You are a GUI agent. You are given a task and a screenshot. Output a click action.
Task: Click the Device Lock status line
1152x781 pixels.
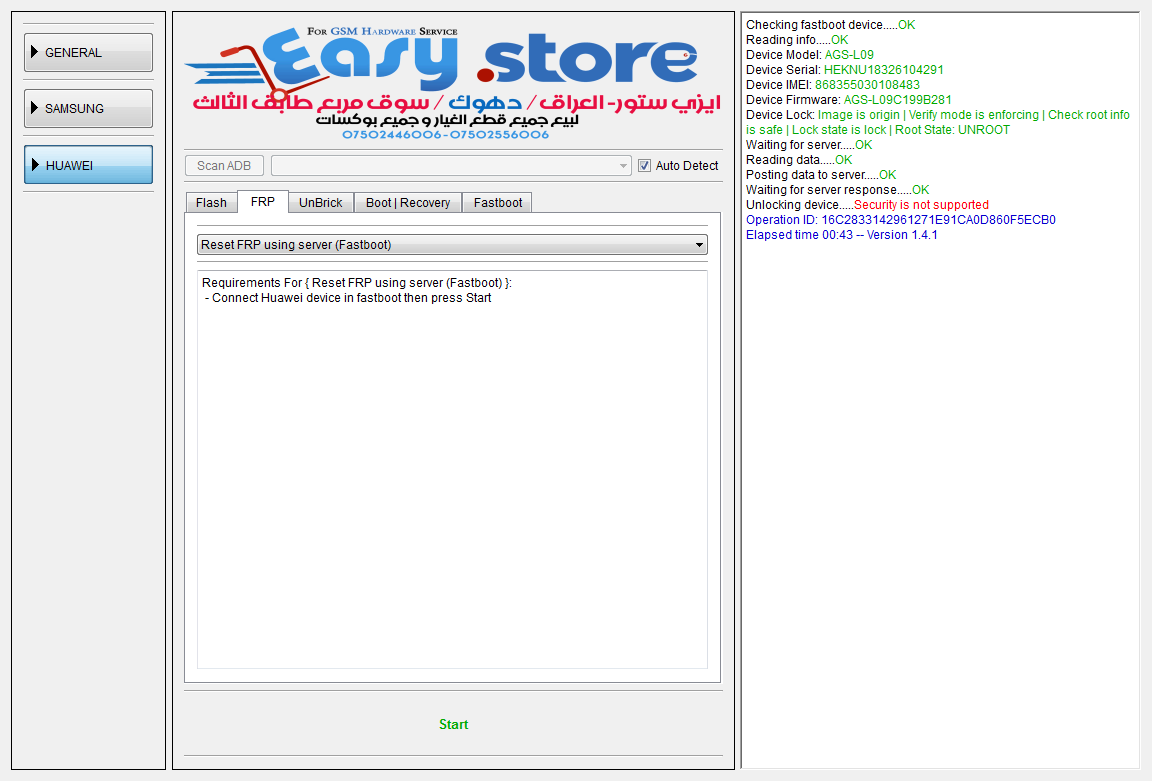(x=938, y=122)
